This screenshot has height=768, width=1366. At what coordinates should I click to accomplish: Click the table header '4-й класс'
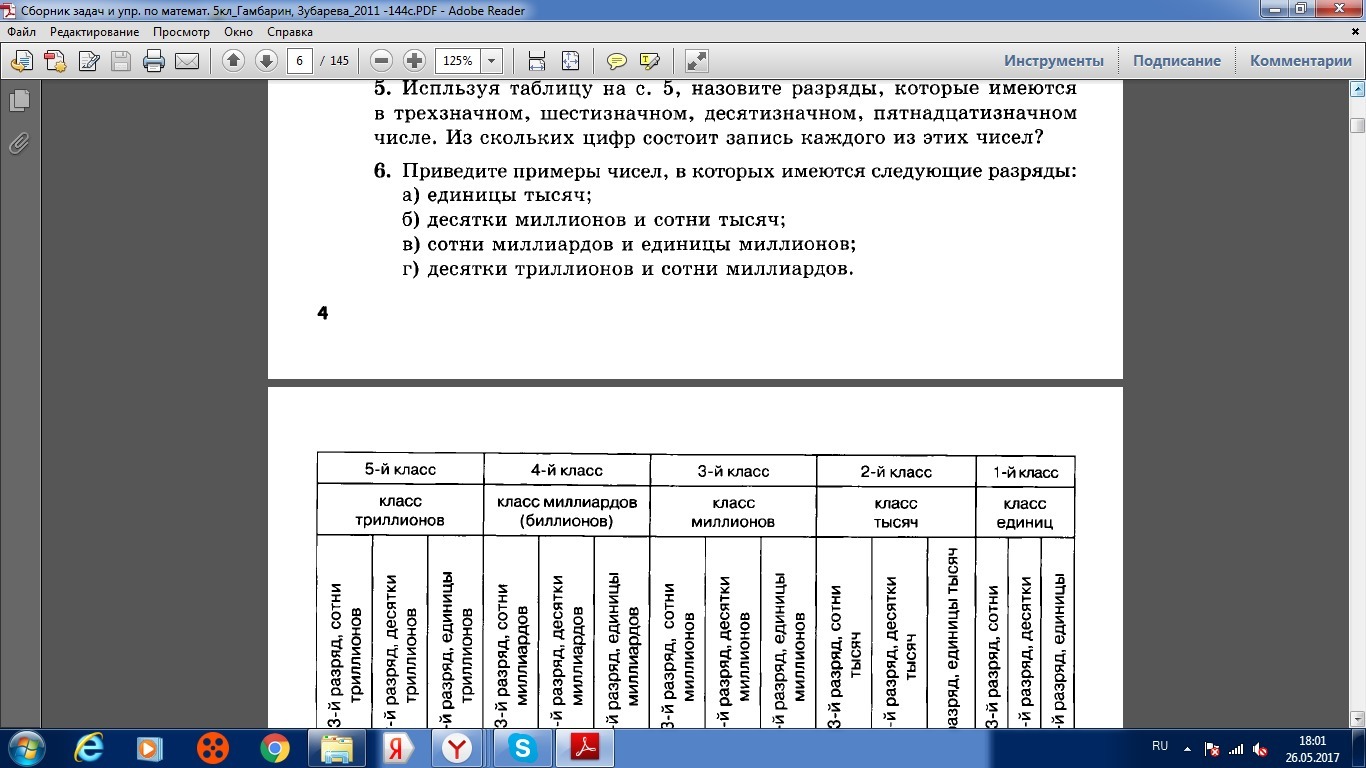[x=567, y=470]
